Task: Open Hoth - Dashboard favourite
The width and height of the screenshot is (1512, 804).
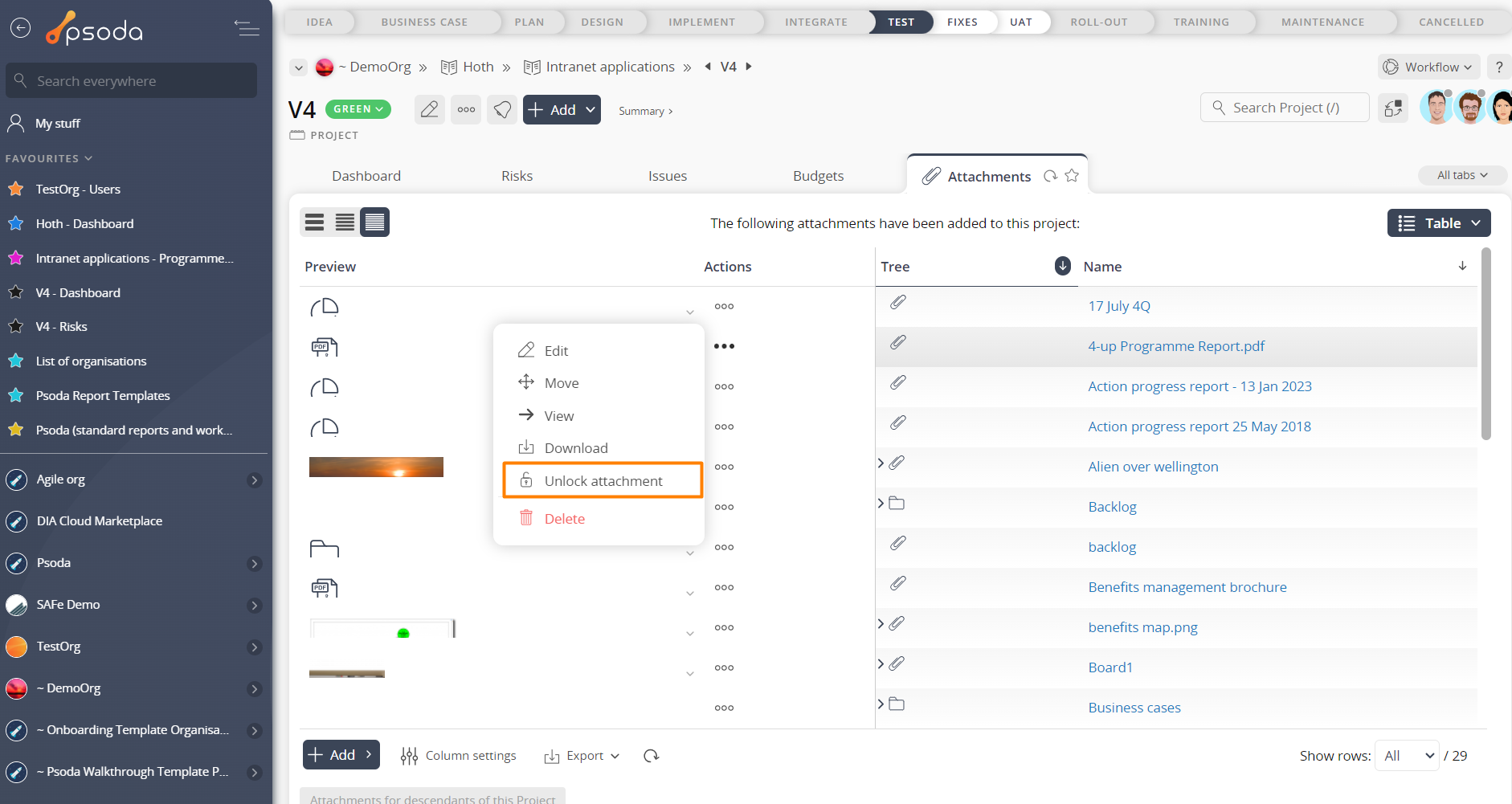Action: 84,224
